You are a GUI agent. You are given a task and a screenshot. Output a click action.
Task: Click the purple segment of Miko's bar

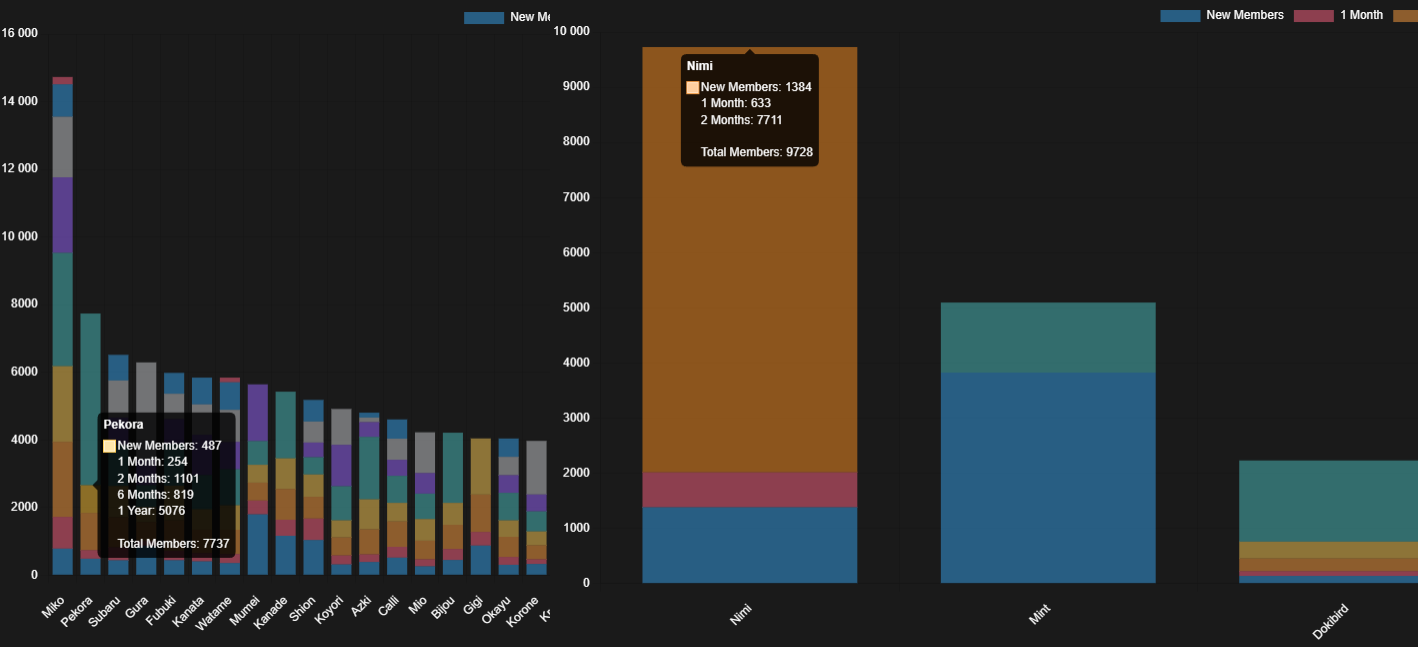pos(62,215)
